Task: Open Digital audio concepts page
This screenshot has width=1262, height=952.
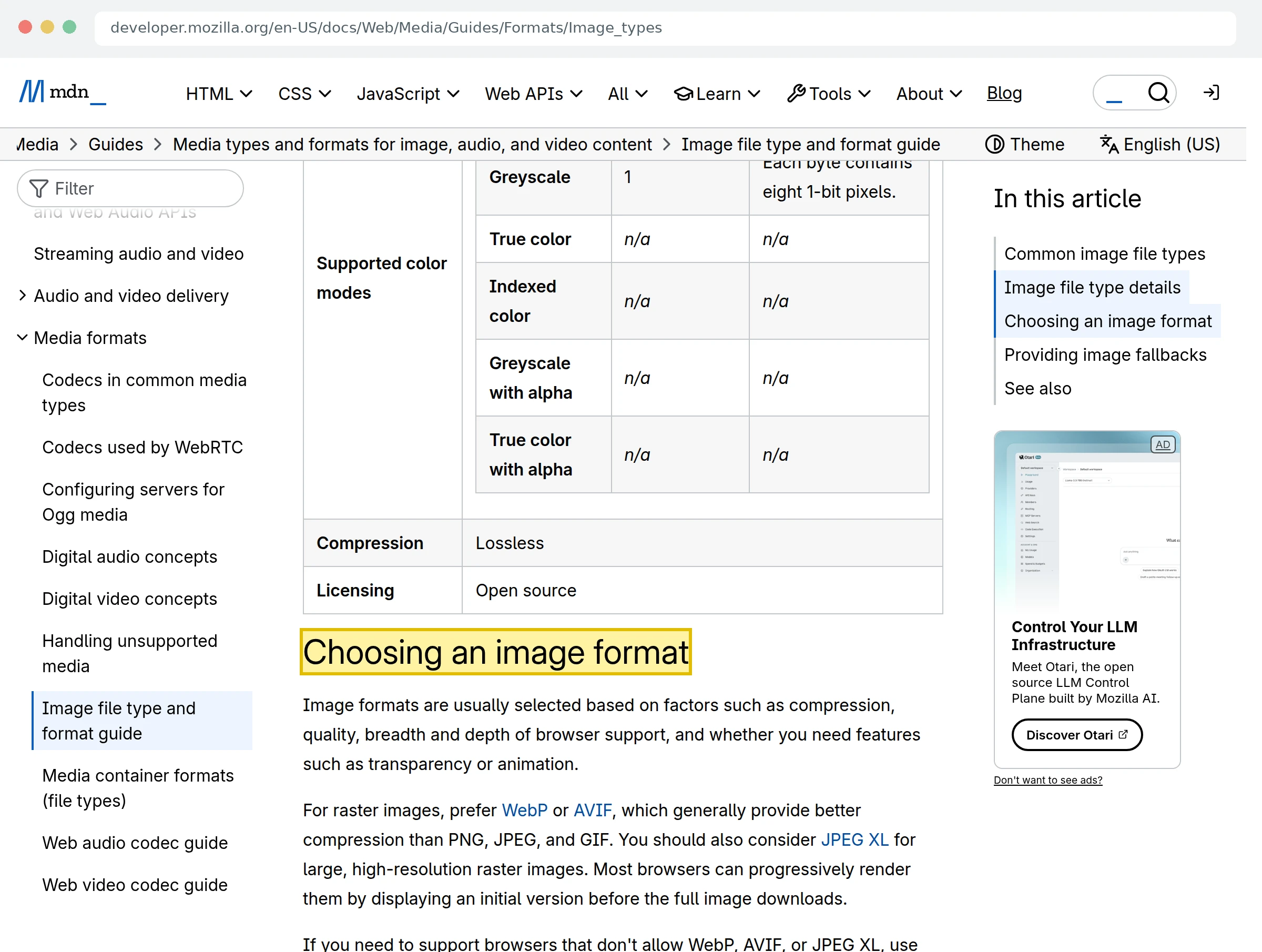Action: [129, 557]
